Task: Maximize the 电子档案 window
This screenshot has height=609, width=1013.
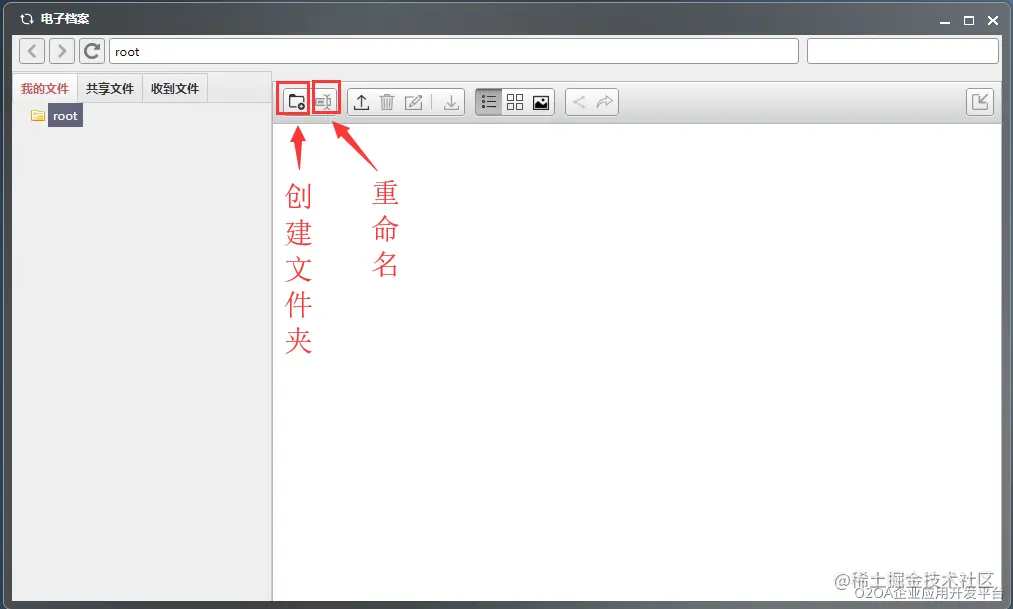Action: 969,21
